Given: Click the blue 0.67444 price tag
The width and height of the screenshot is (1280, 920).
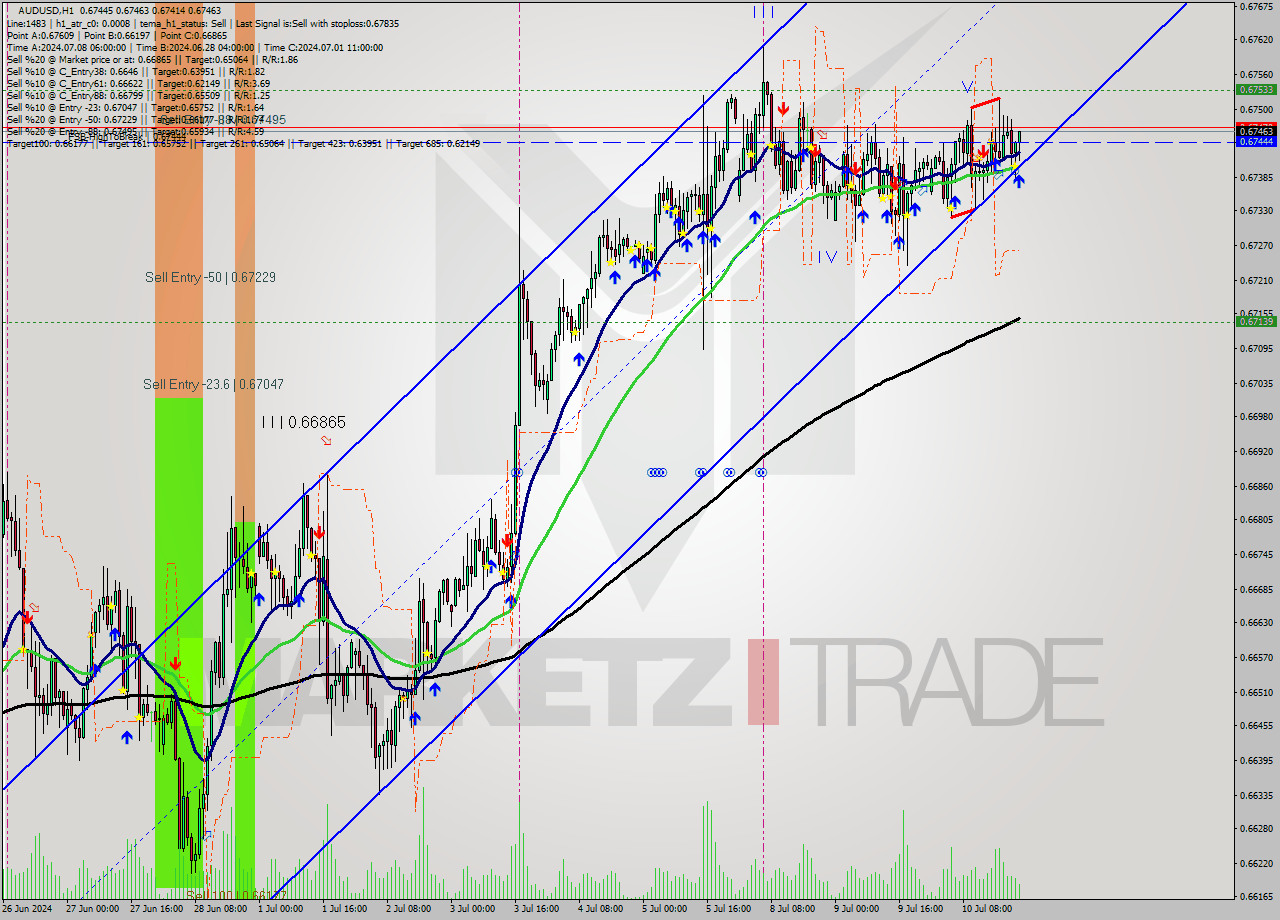Looking at the screenshot, I should click(x=1256, y=142).
